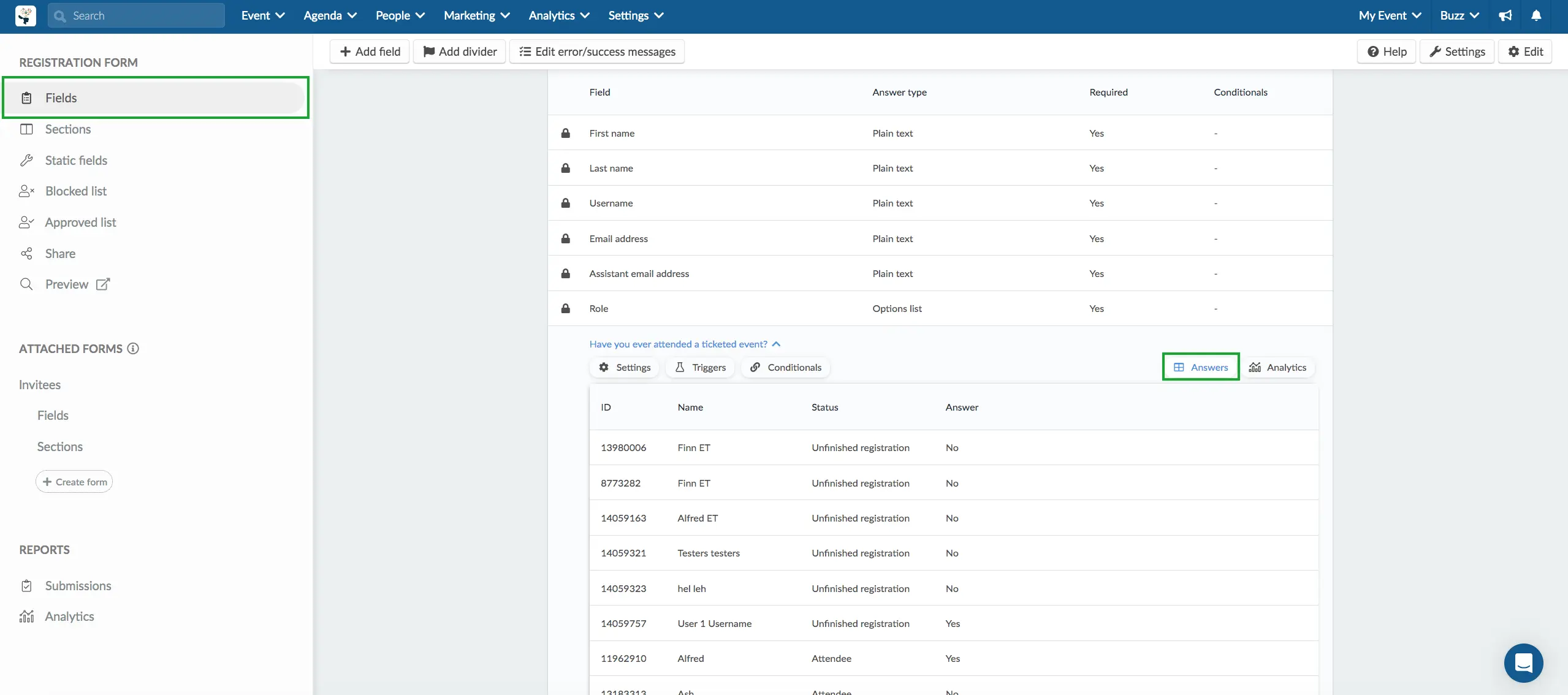This screenshot has height=695, width=1568.
Task: Open Static fields in the sidebar
Action: coord(76,161)
